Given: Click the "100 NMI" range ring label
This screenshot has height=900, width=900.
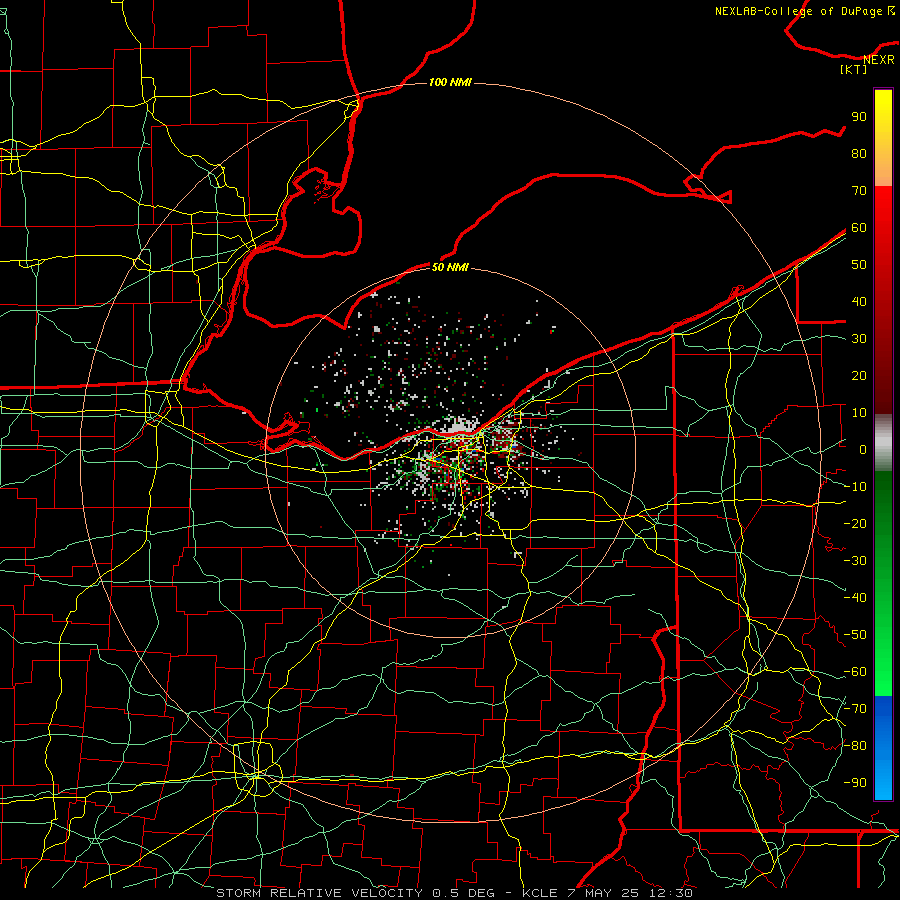Looking at the screenshot, I should click(450, 83).
